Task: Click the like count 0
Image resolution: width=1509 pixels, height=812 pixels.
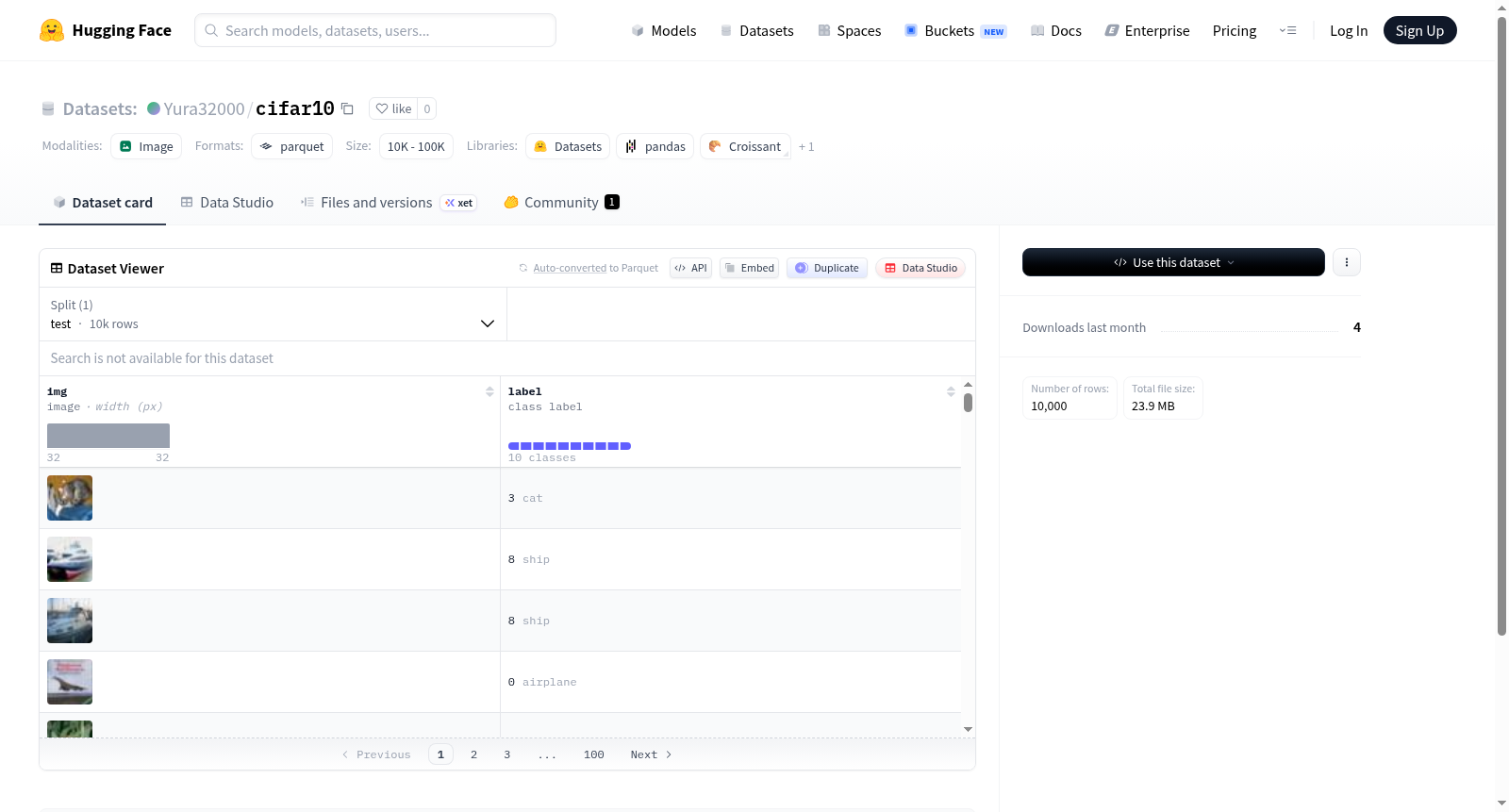Action: coord(427,108)
